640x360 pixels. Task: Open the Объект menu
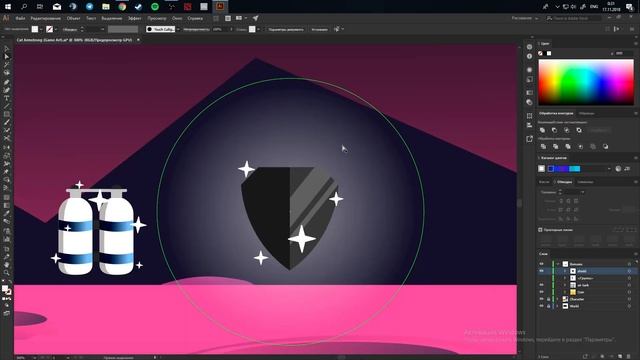pos(73,18)
